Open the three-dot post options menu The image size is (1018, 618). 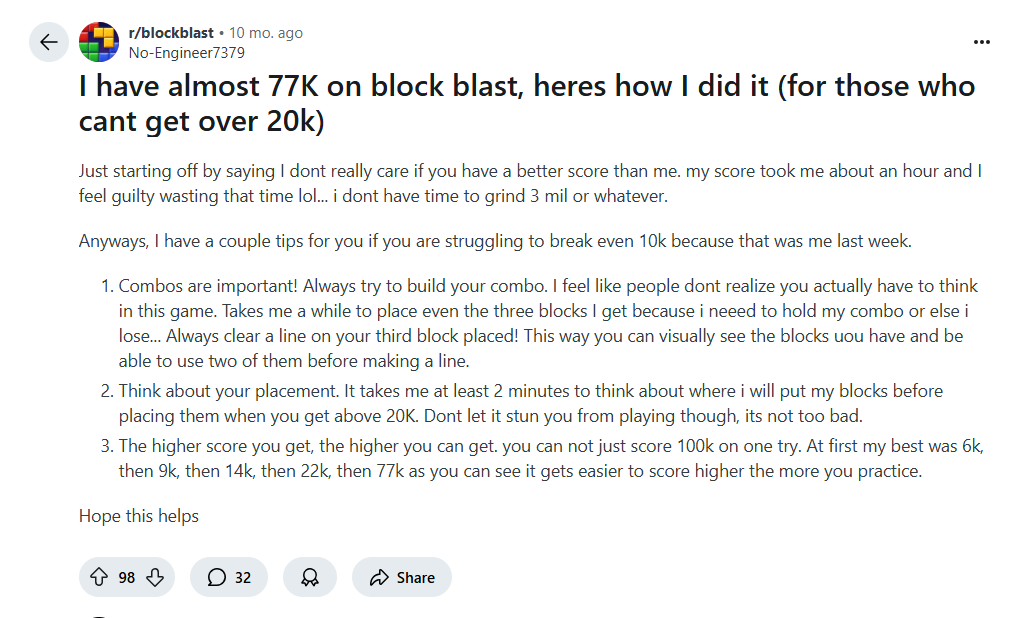[x=982, y=42]
